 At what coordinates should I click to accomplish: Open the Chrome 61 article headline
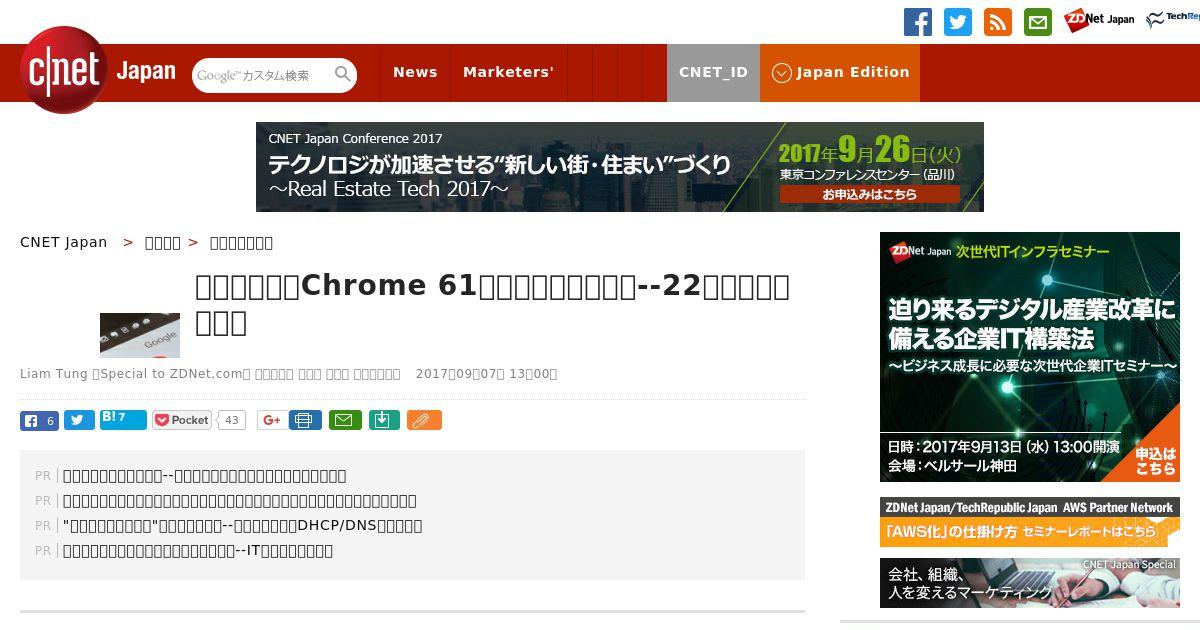(493, 304)
